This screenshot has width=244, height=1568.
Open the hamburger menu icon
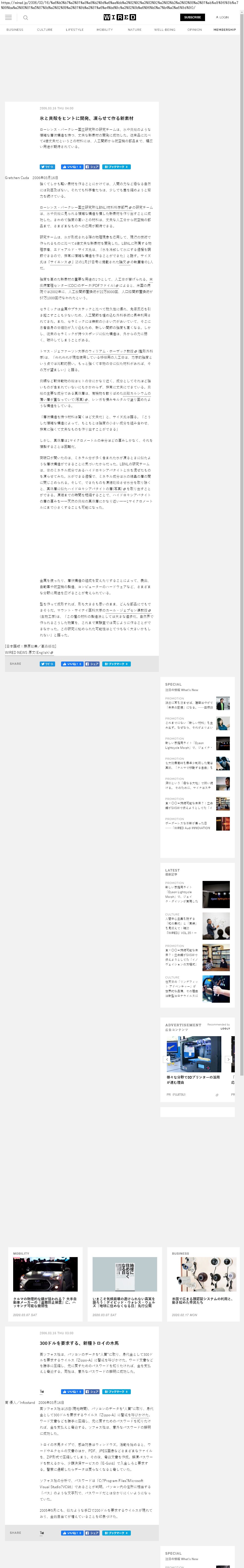coord(8,18)
